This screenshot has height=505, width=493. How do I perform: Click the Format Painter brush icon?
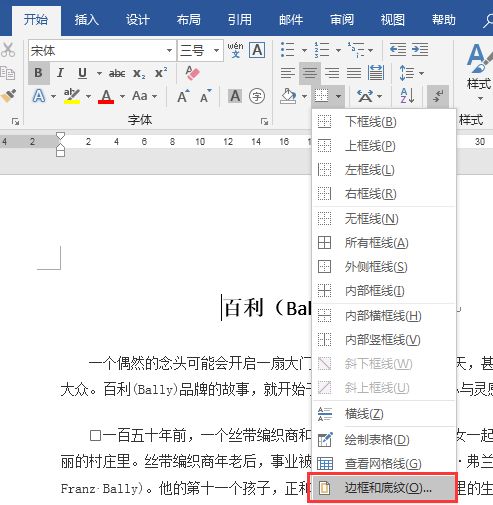[x=9, y=96]
